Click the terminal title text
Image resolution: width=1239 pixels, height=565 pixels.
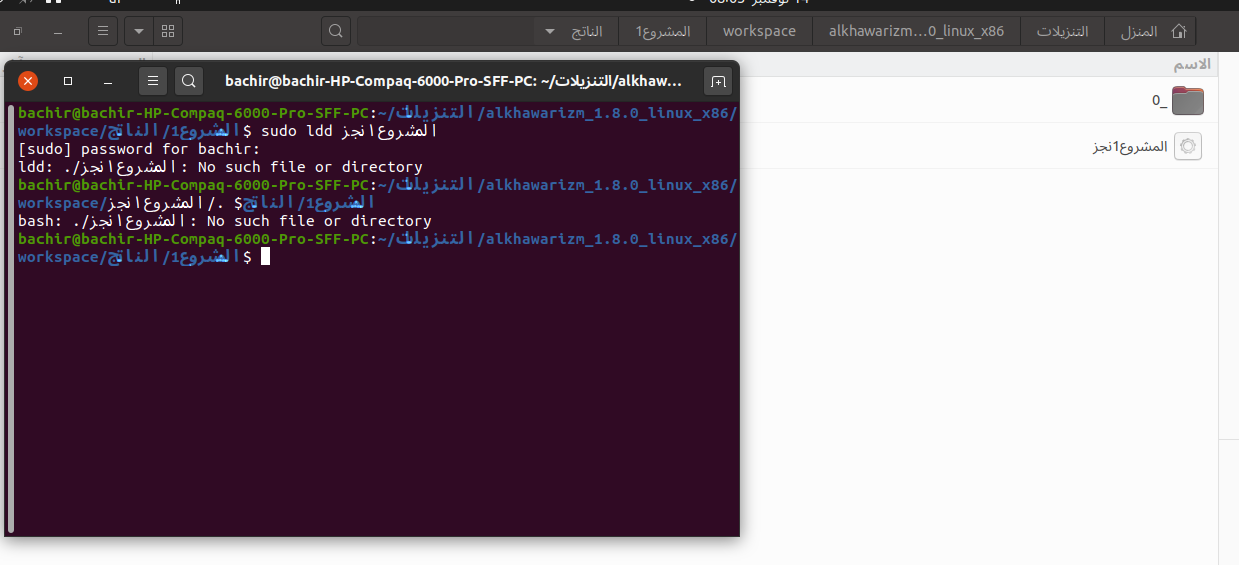click(x=453, y=81)
